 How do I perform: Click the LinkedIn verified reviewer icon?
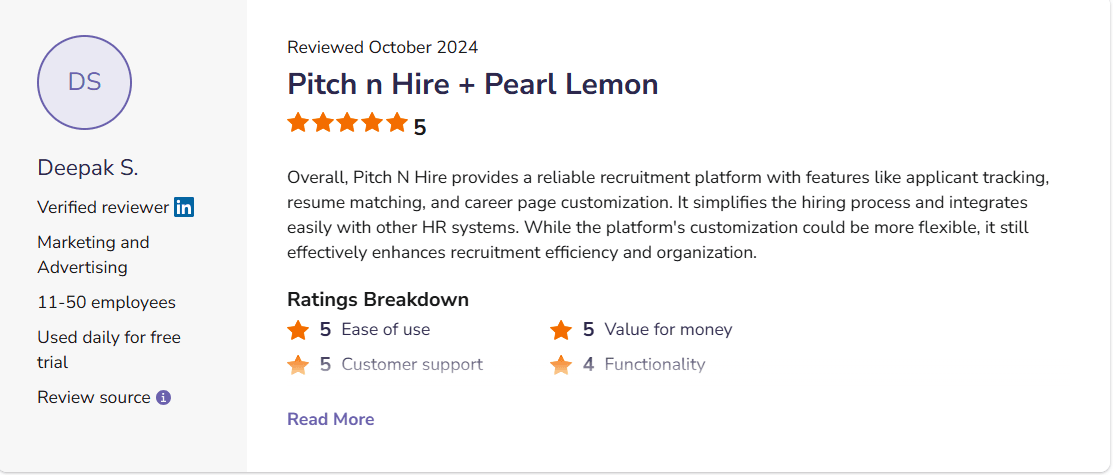[184, 207]
